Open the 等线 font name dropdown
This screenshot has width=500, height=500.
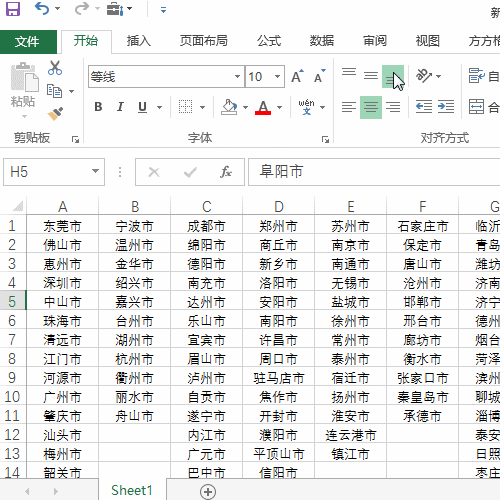pyautogui.click(x=237, y=77)
